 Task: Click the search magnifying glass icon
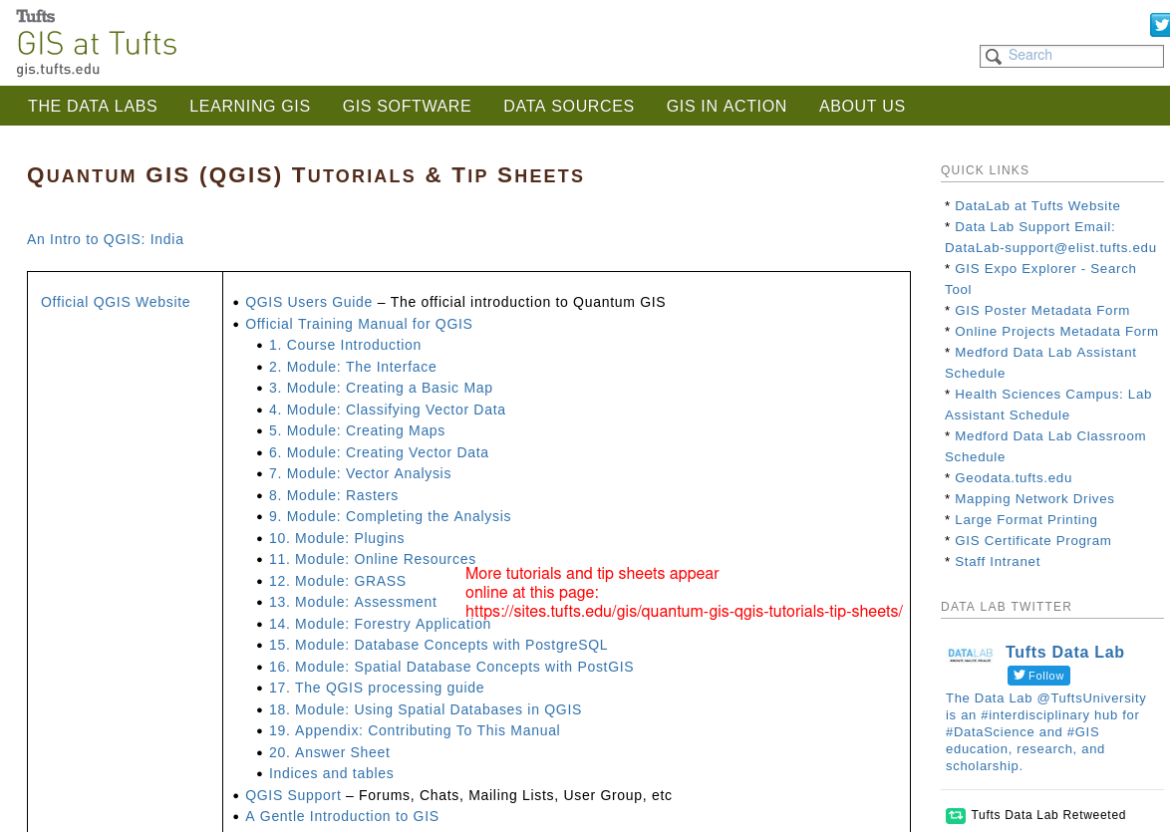coord(993,56)
